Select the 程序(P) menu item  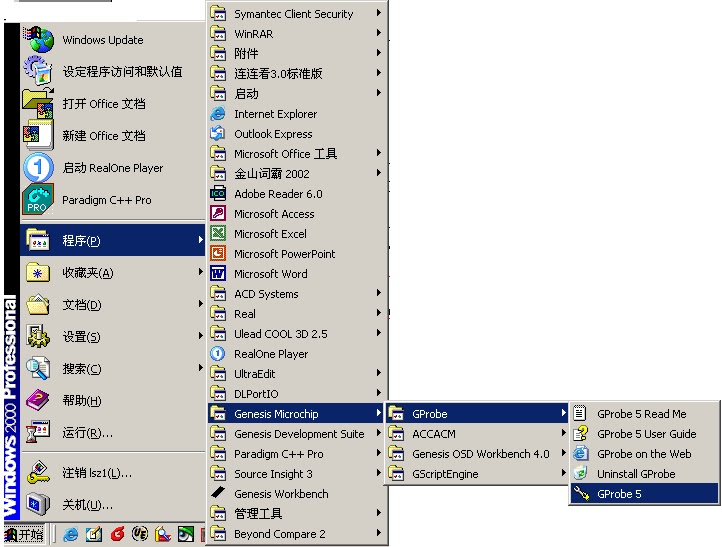112,240
